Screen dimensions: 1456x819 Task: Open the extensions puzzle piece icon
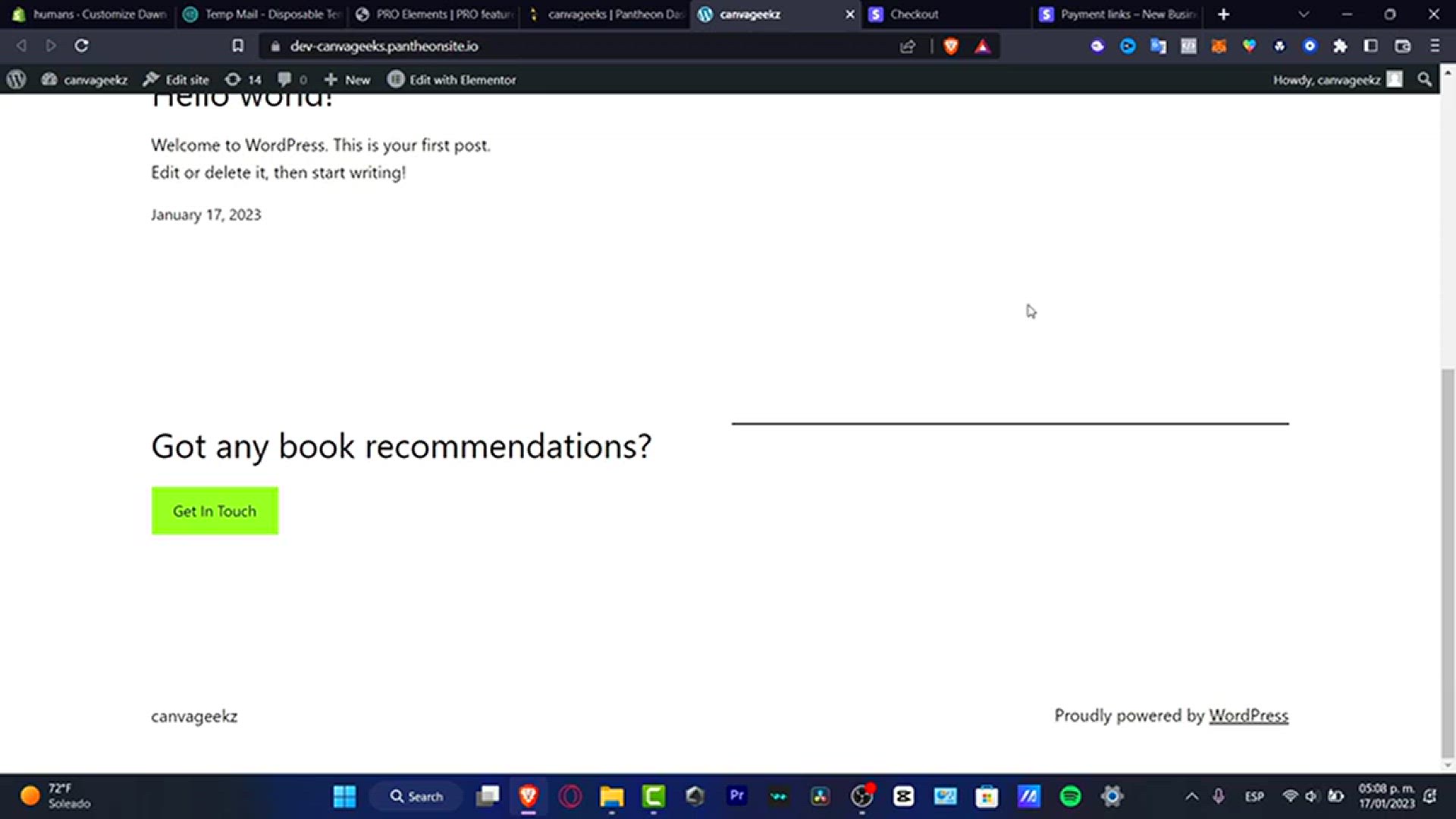point(1340,46)
